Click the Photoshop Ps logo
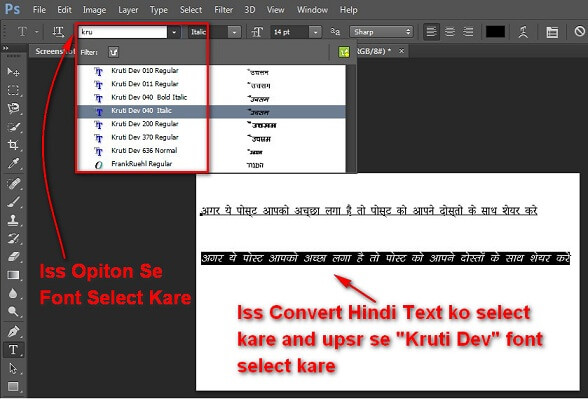This screenshot has height=399, width=588. pos(12,9)
